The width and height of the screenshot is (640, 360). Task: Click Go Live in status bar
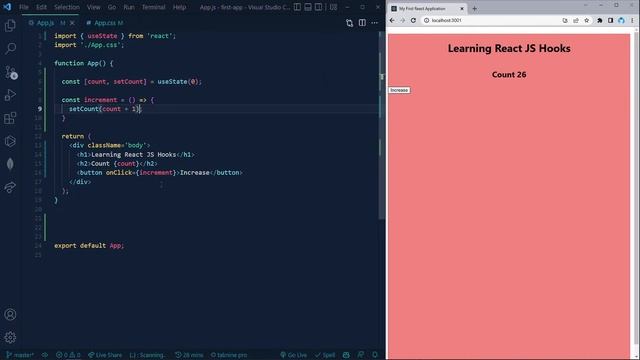[x=293, y=355]
